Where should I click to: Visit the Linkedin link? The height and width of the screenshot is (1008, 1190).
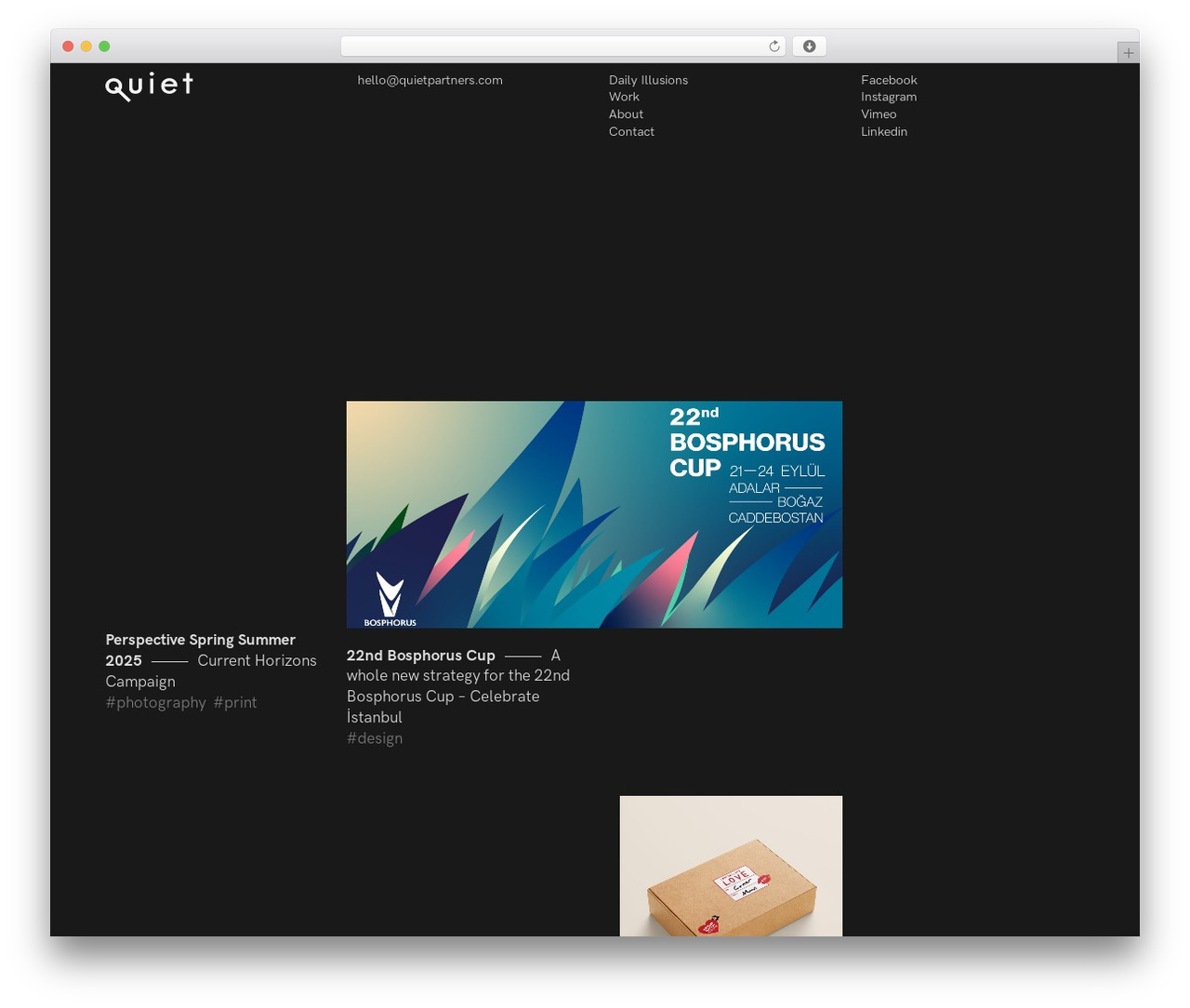coord(884,132)
